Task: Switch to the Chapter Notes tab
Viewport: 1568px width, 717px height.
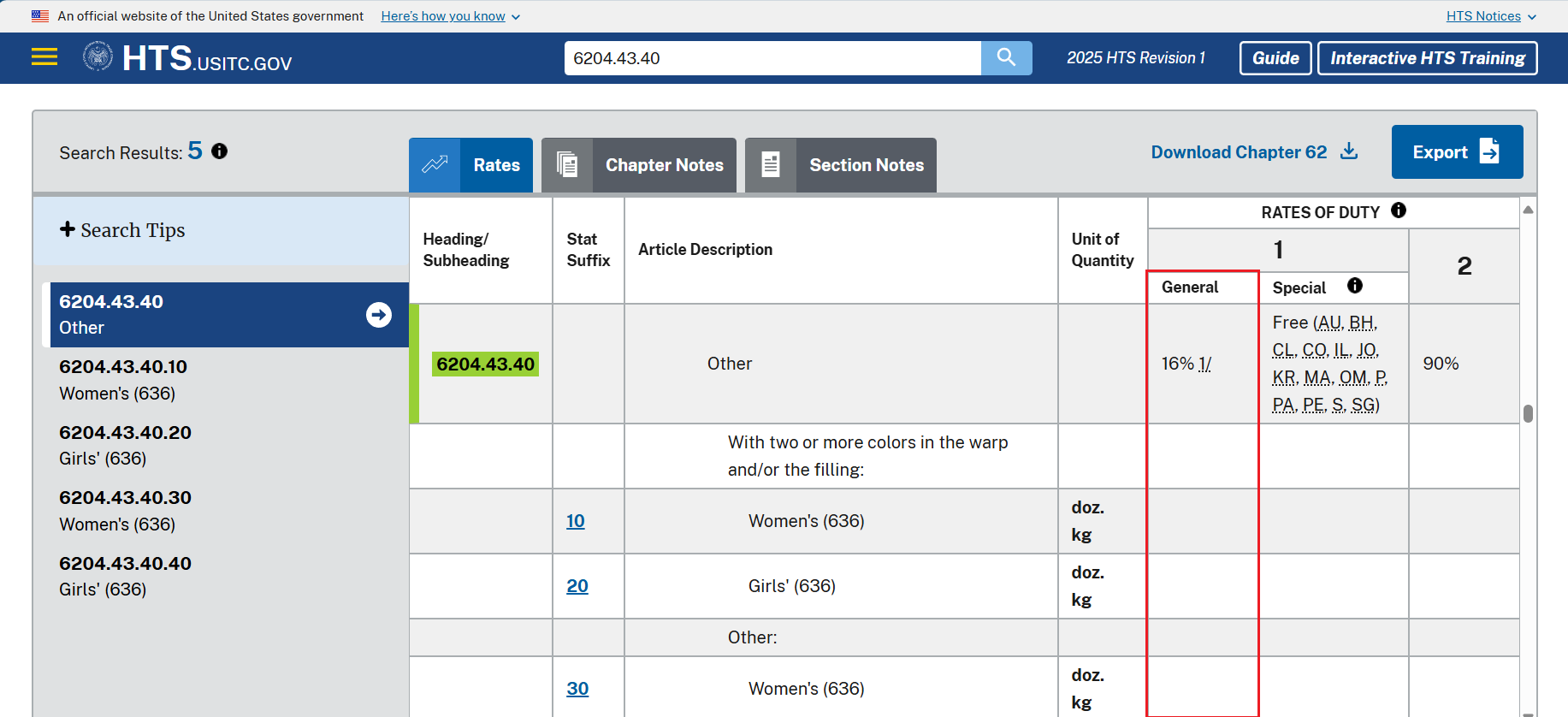Action: click(639, 165)
